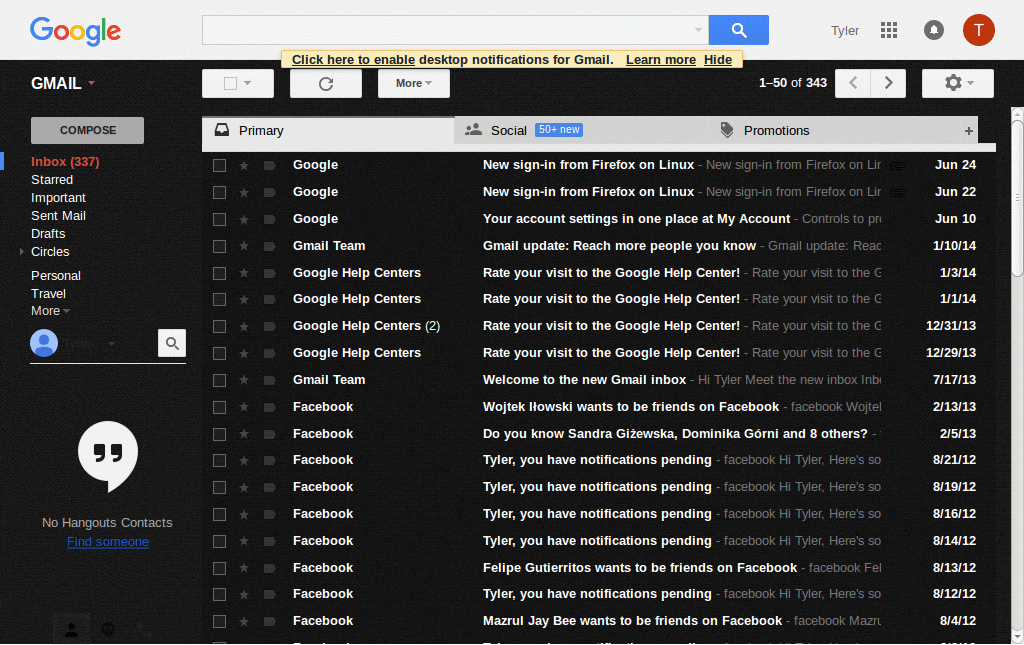Expand More labels in the sidebar
Screen dimensions: 1024x645
pos(50,311)
